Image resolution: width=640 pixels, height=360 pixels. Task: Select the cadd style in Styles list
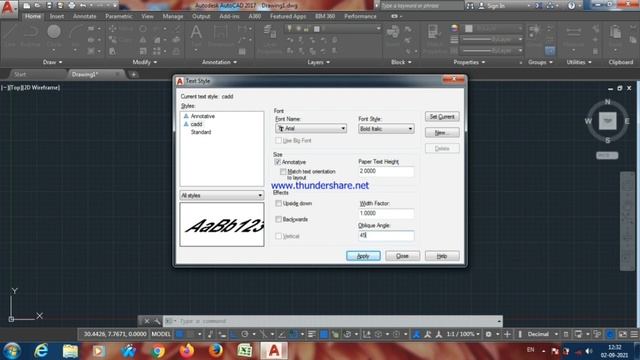(196, 124)
